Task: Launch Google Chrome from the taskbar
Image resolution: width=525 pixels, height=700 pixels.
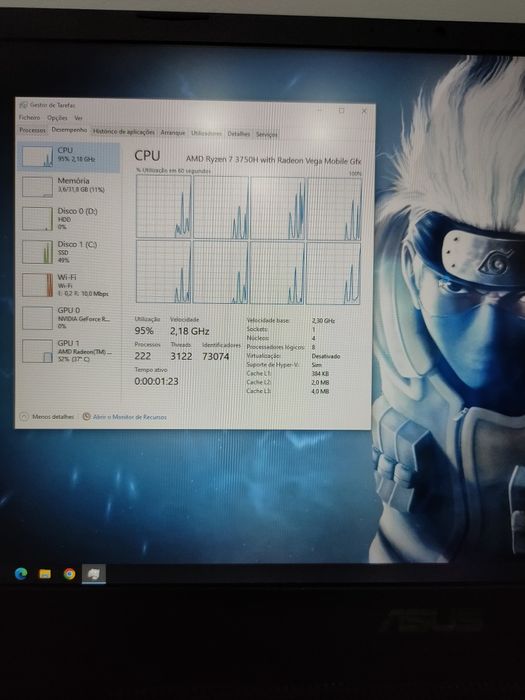Action: [69, 574]
